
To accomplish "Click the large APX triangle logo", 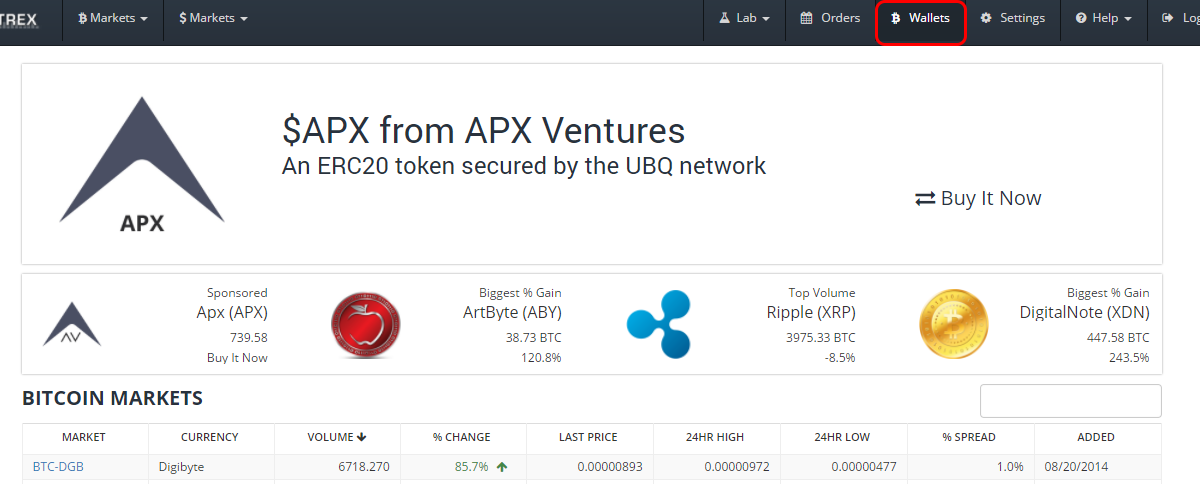I will point(142,165).
